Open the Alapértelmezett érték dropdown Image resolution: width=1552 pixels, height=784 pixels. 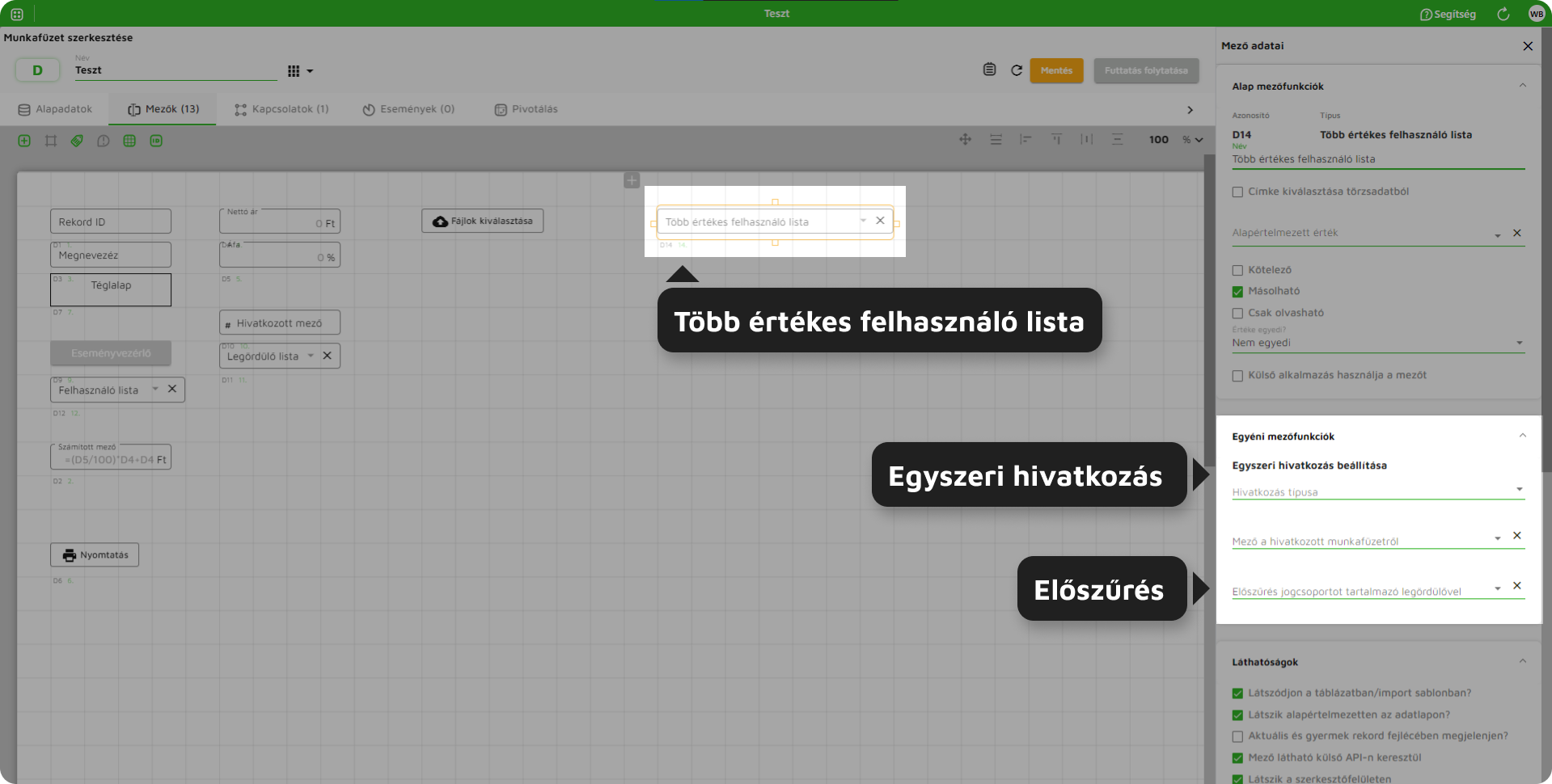[1498, 235]
